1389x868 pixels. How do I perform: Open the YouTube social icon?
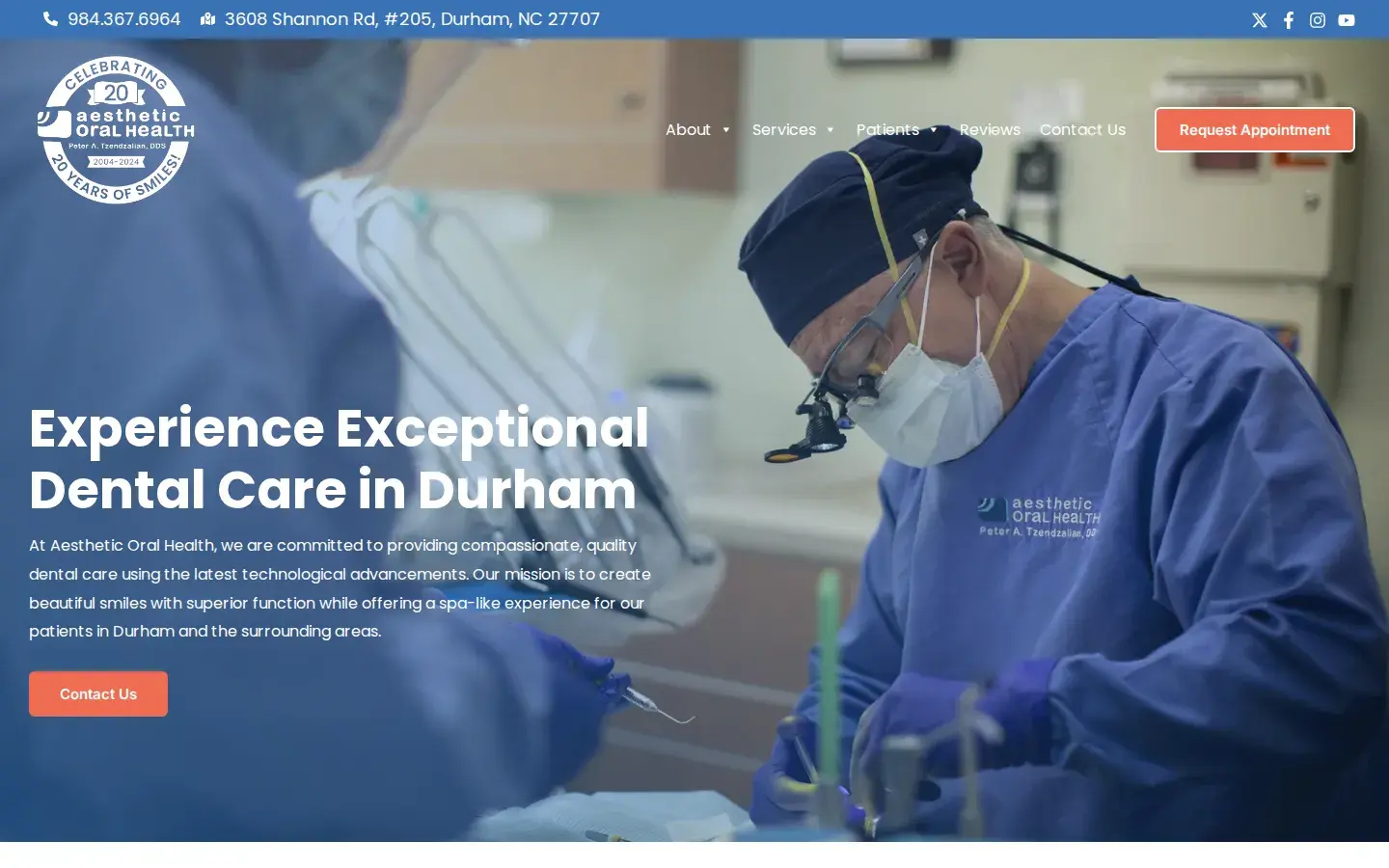point(1347,20)
